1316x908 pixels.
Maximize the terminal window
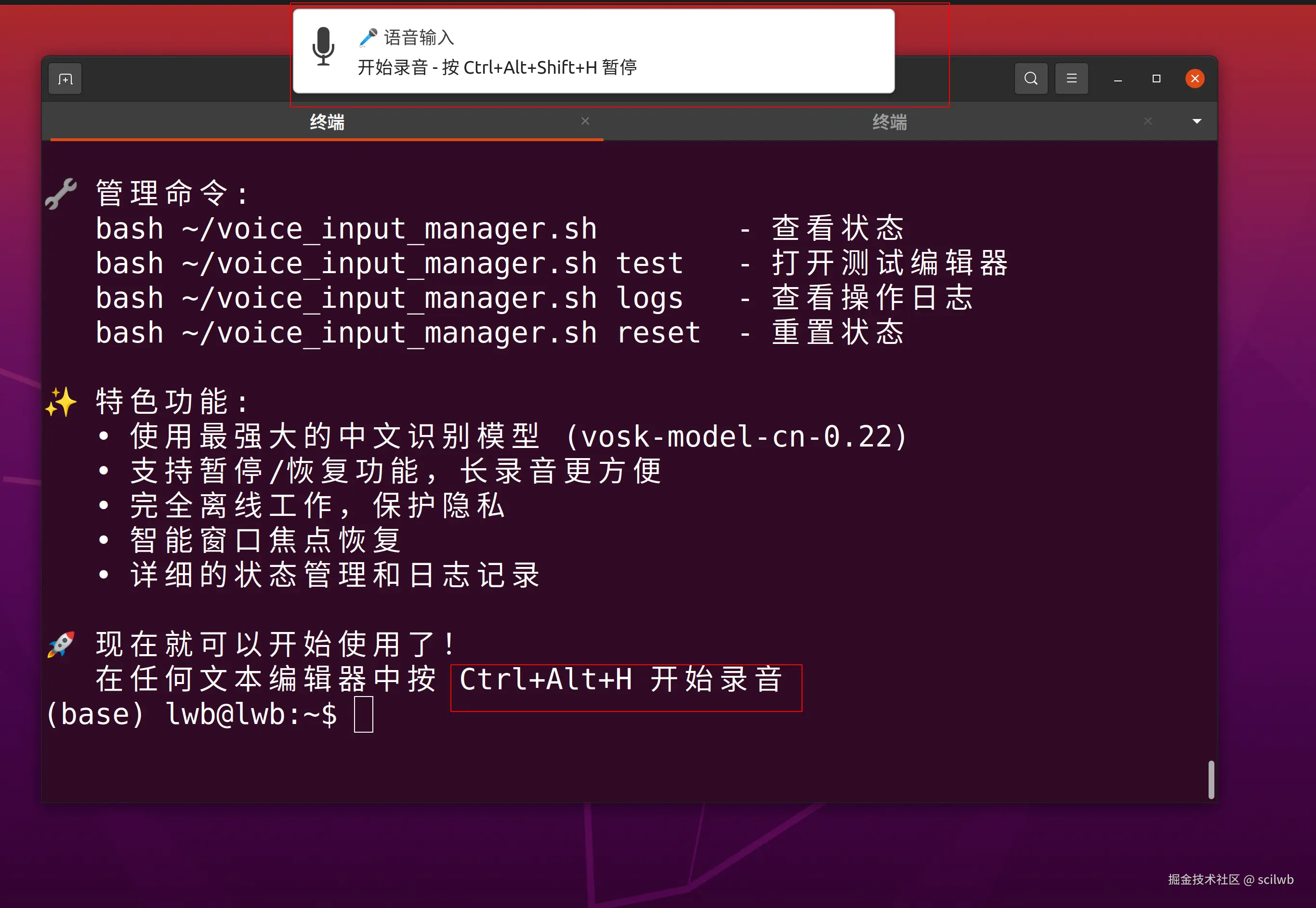pyautogui.click(x=1156, y=79)
